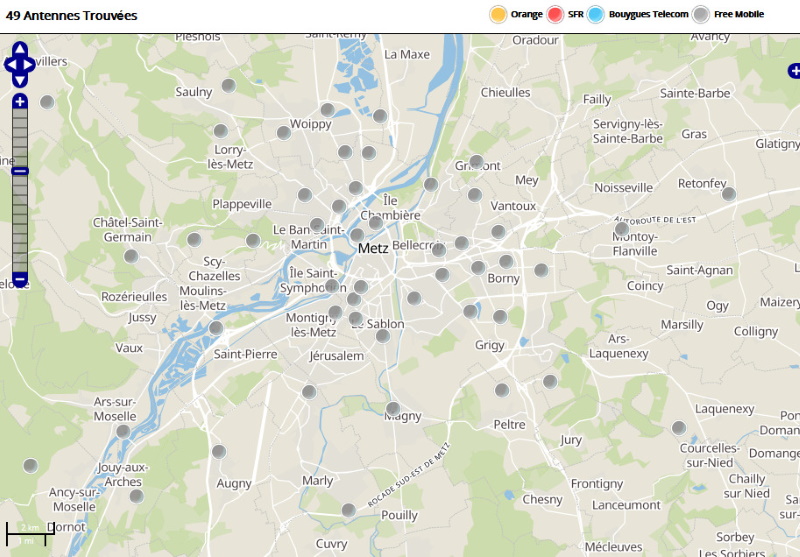Click the Frontigny place name
The image size is (800, 557).
point(596,484)
